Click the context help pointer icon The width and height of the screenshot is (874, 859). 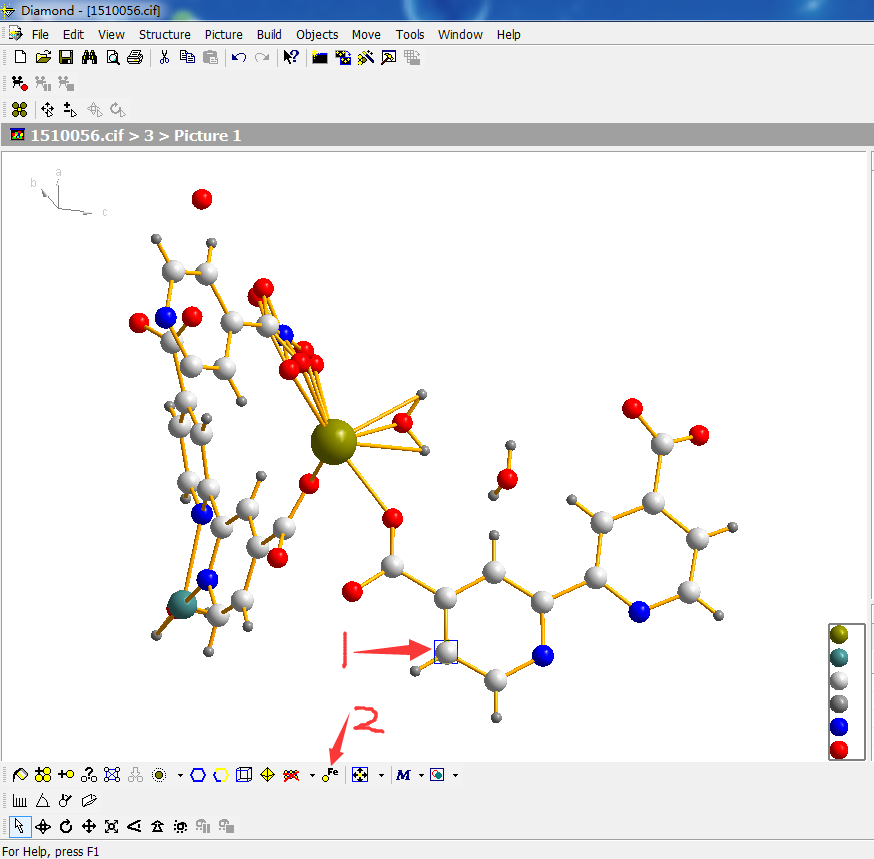click(290, 57)
